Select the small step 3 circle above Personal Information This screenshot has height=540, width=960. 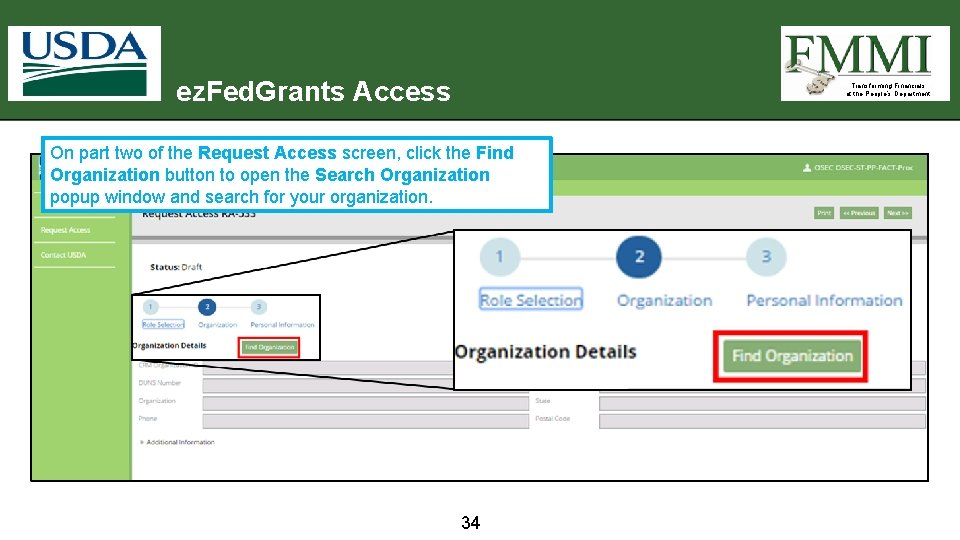point(258,307)
